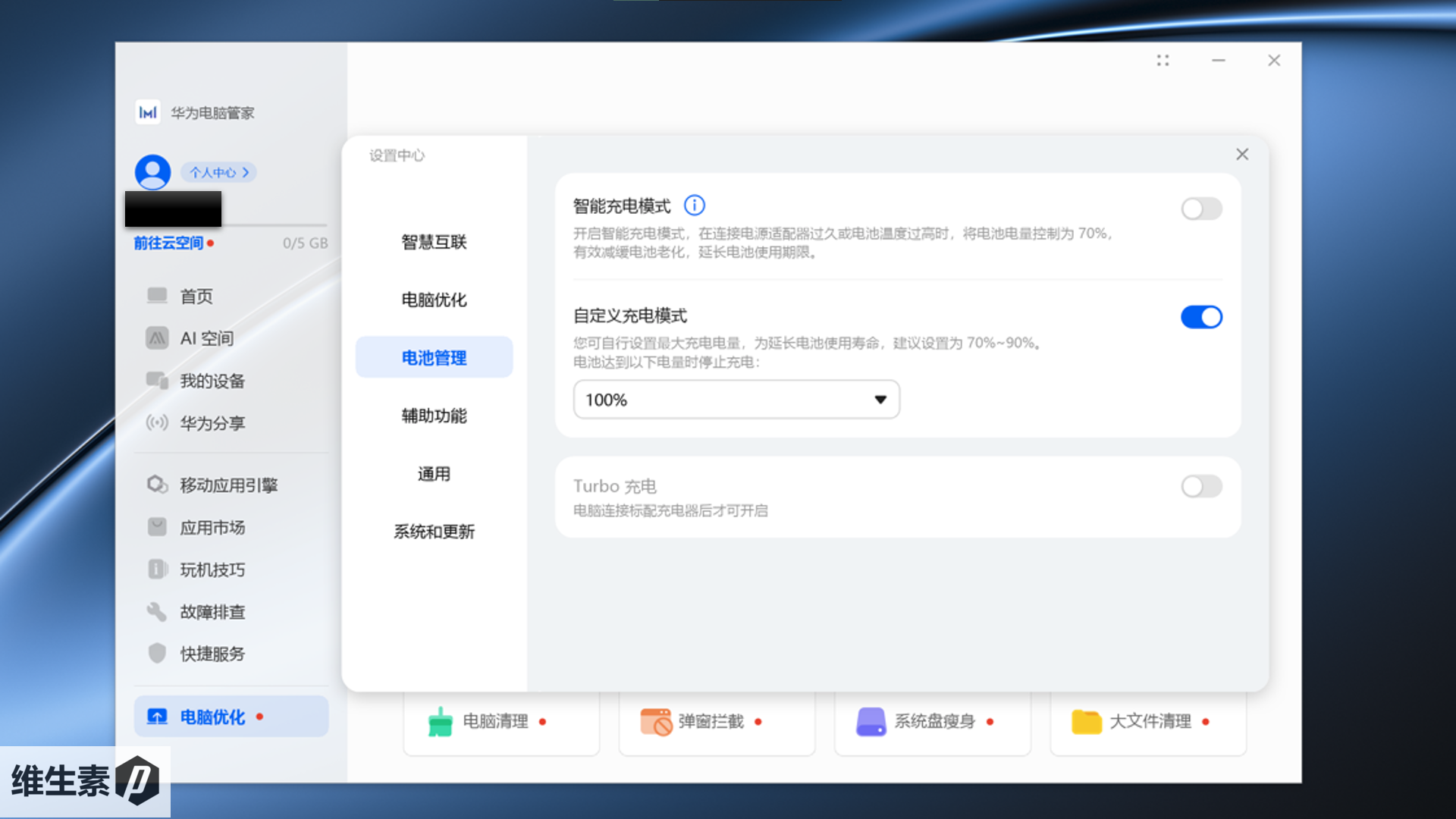This screenshot has height=819, width=1456.
Task: Open 弹窗拦截 popup blocker icon
Action: click(x=656, y=721)
